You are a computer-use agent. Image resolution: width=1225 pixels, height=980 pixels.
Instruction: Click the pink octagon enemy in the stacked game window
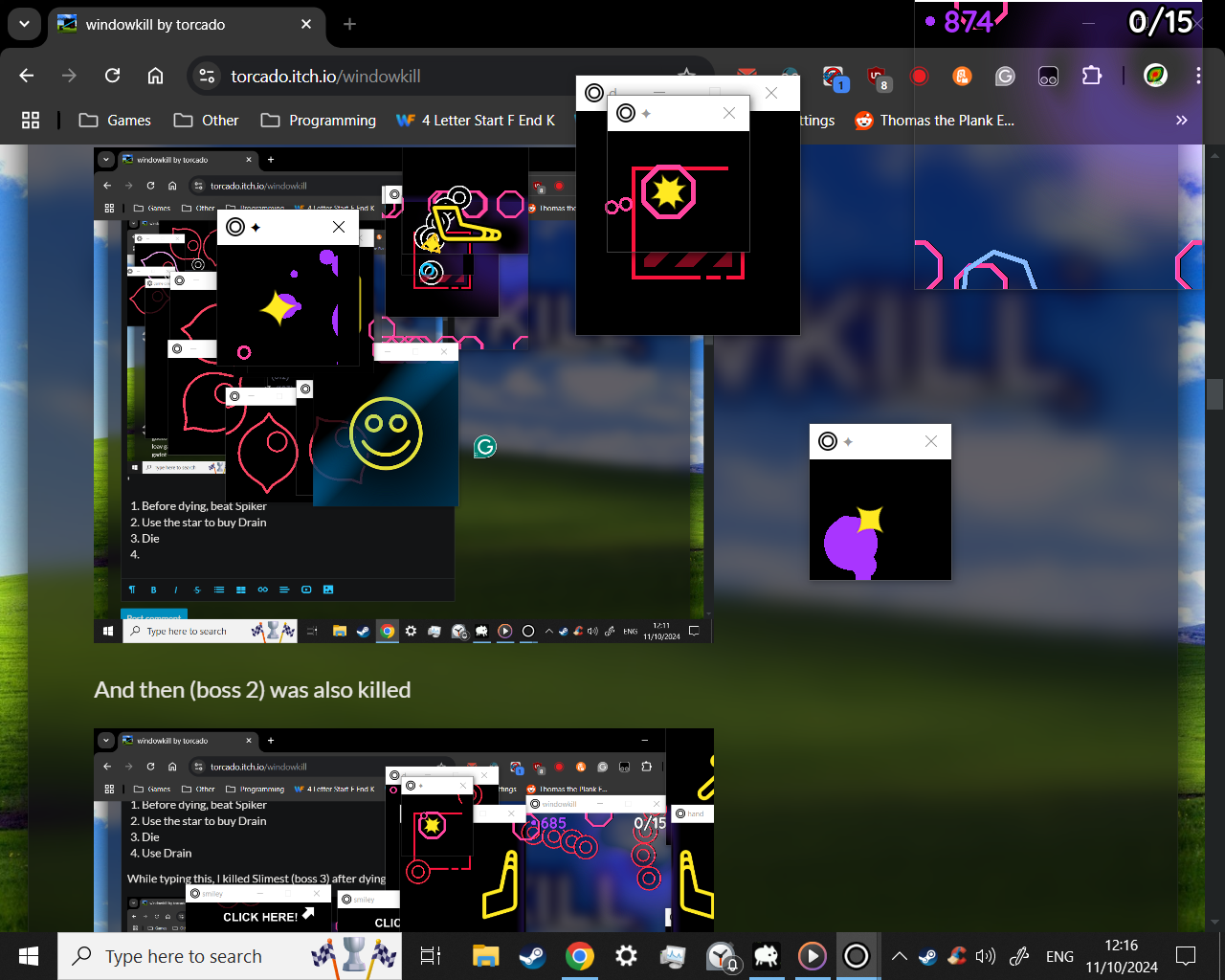click(668, 192)
